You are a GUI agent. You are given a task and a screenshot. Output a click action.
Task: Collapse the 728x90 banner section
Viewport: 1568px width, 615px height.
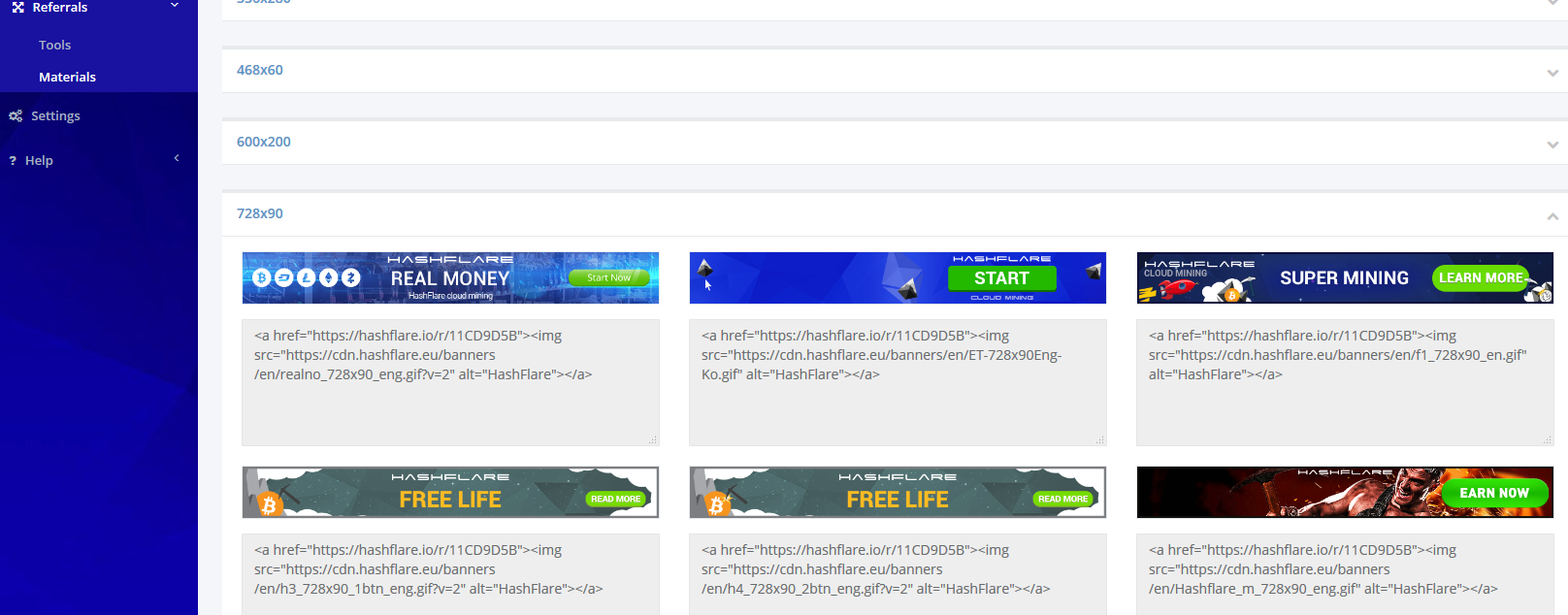point(895,214)
